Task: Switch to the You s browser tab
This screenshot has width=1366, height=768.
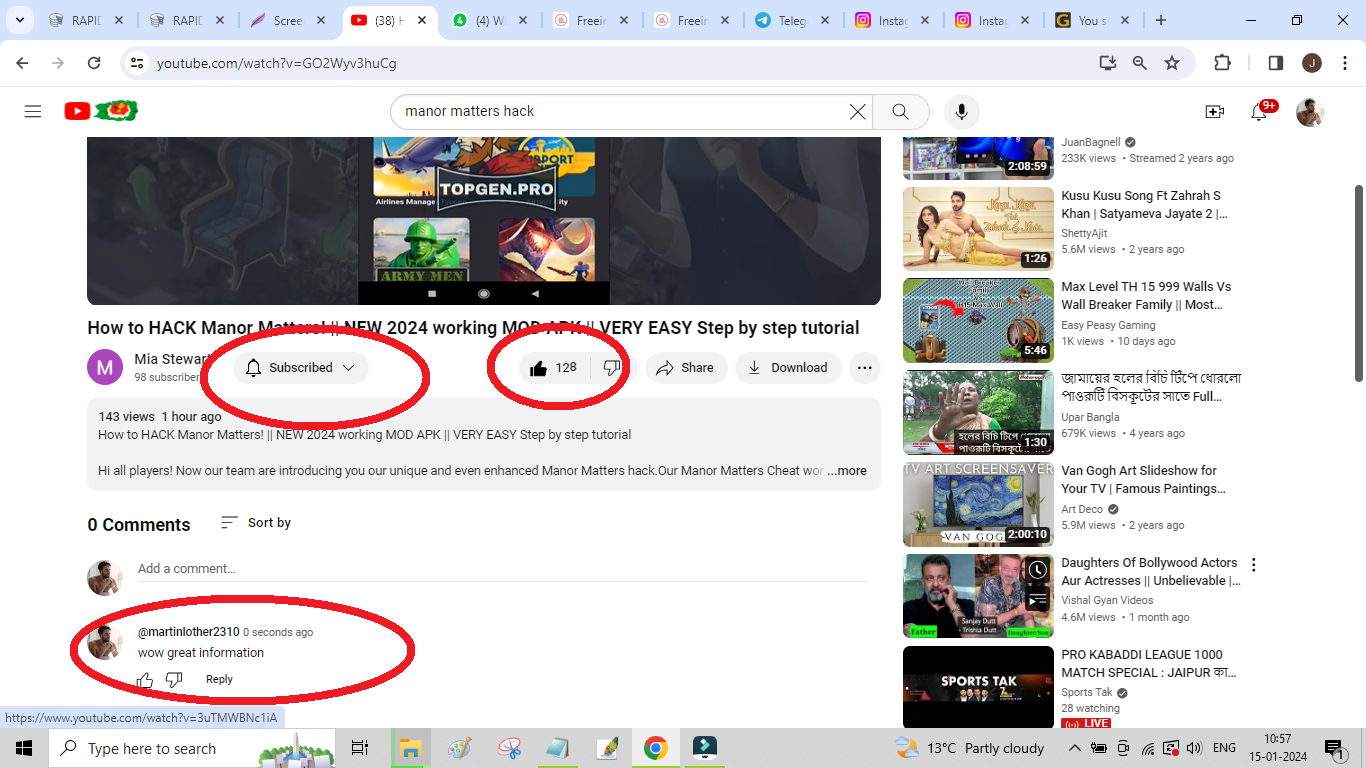Action: click(x=1093, y=20)
